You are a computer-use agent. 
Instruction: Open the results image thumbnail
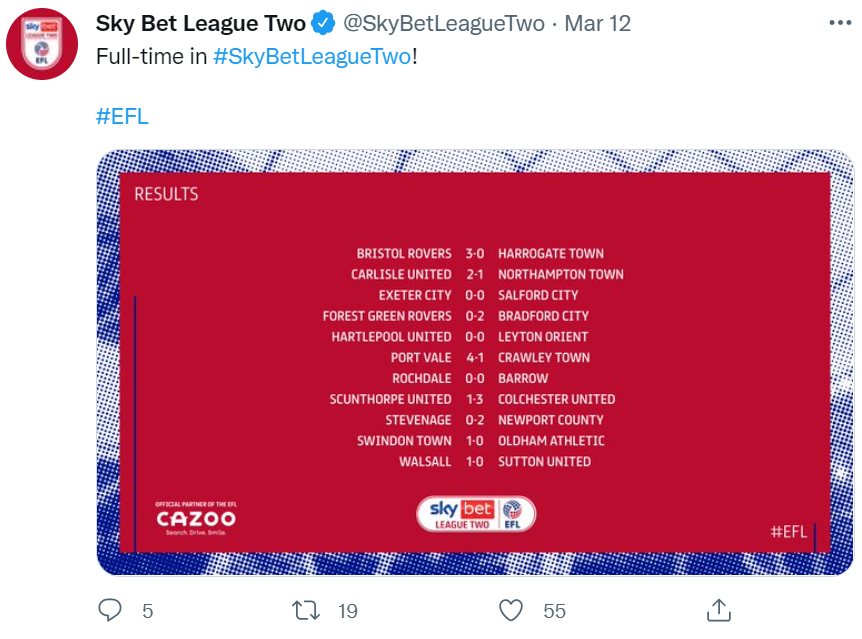pos(475,362)
